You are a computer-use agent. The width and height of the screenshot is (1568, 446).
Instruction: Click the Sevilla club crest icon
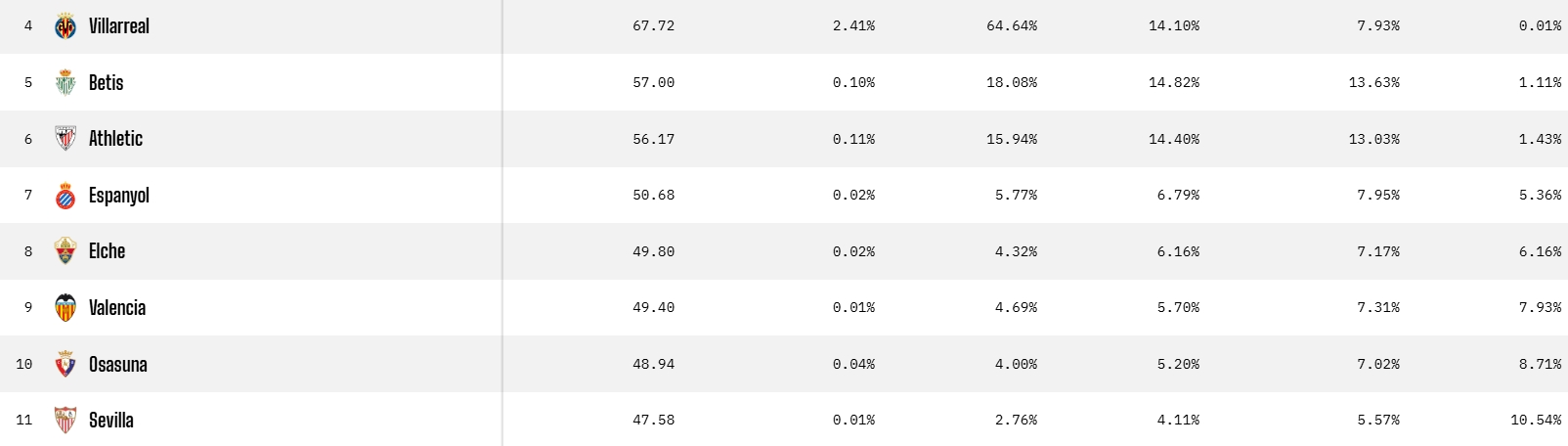tap(65, 421)
